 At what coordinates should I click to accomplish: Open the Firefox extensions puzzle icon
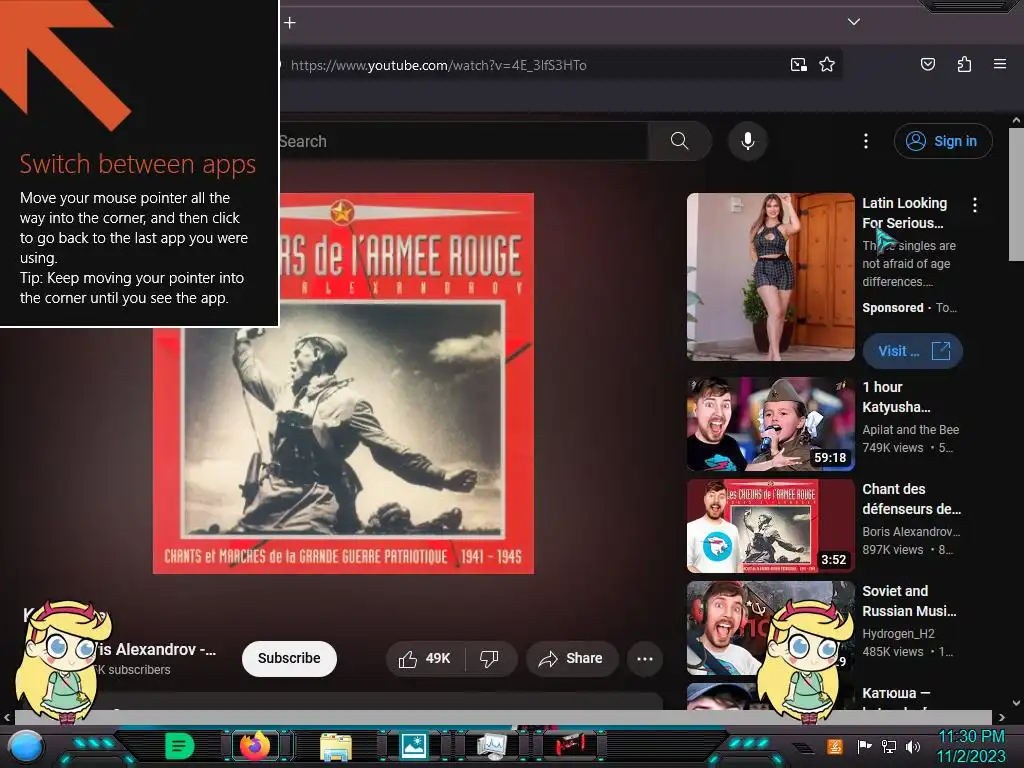(x=964, y=64)
